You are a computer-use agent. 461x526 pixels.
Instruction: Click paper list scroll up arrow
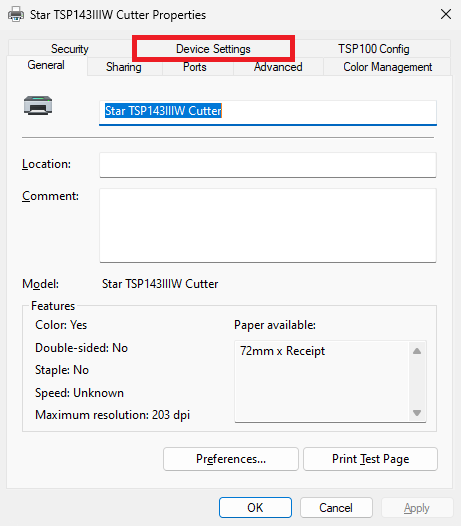(x=417, y=351)
